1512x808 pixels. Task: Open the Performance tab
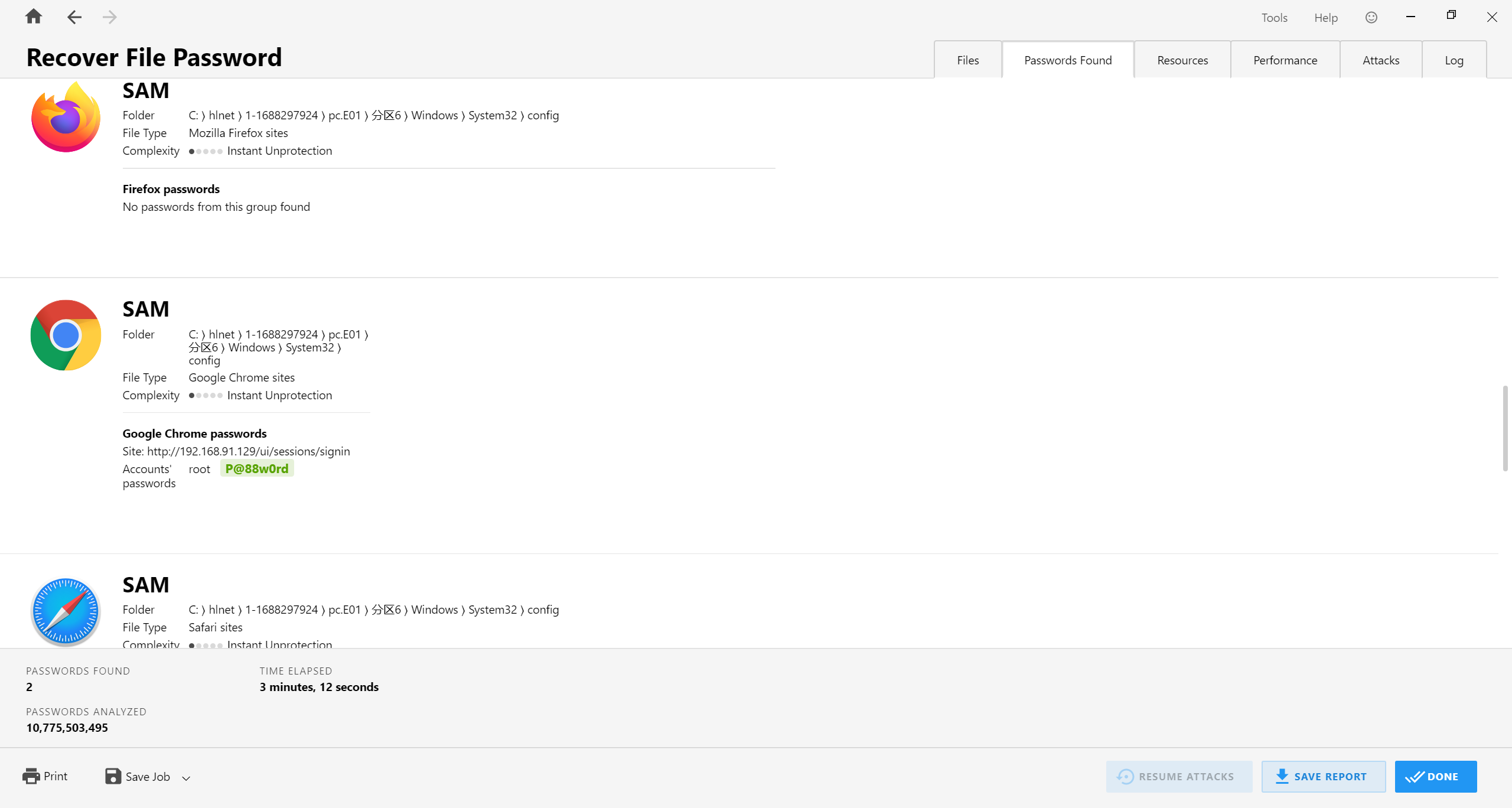pos(1285,60)
